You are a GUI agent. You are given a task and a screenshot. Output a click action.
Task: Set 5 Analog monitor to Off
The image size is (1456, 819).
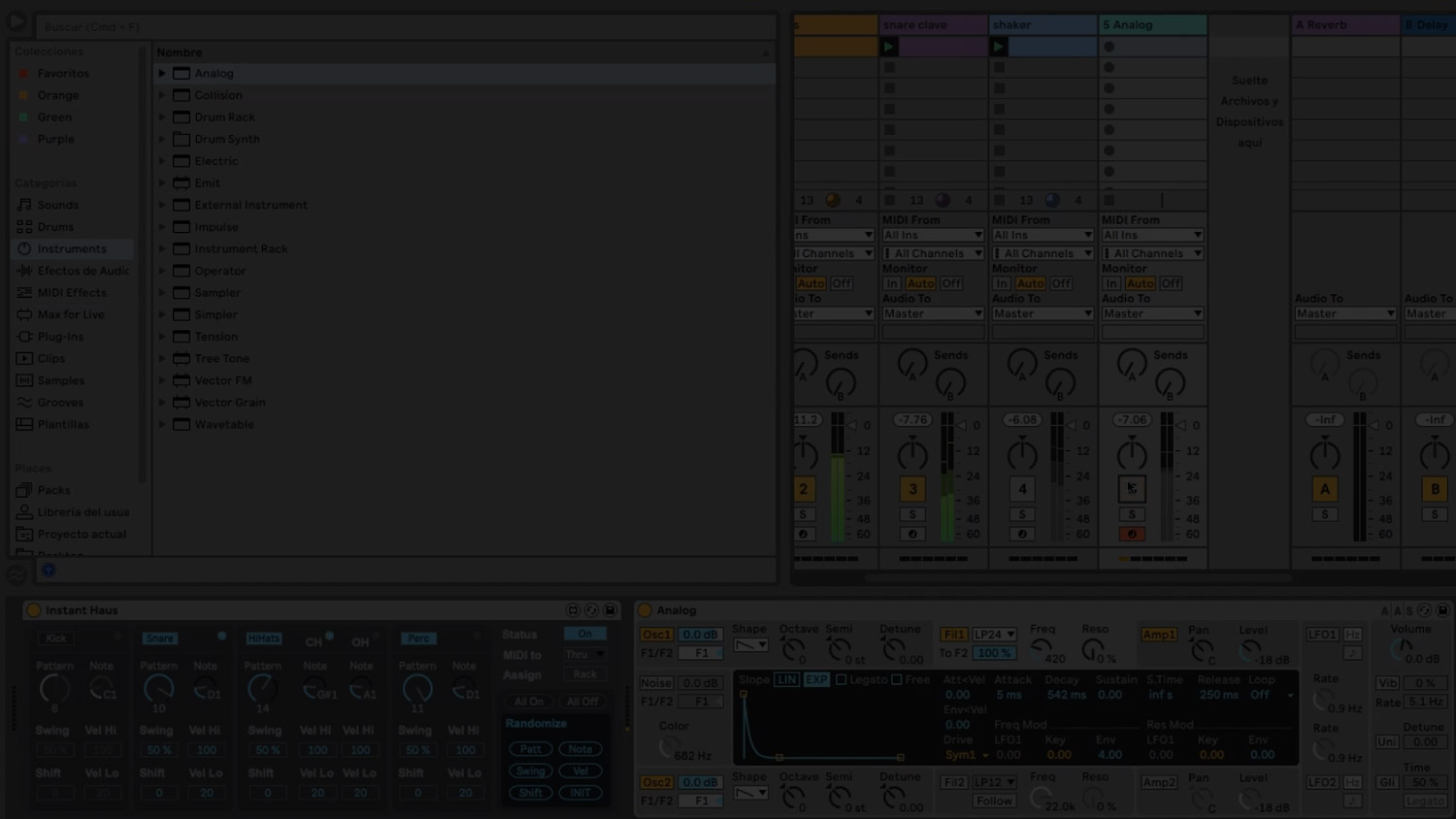pos(1171,283)
